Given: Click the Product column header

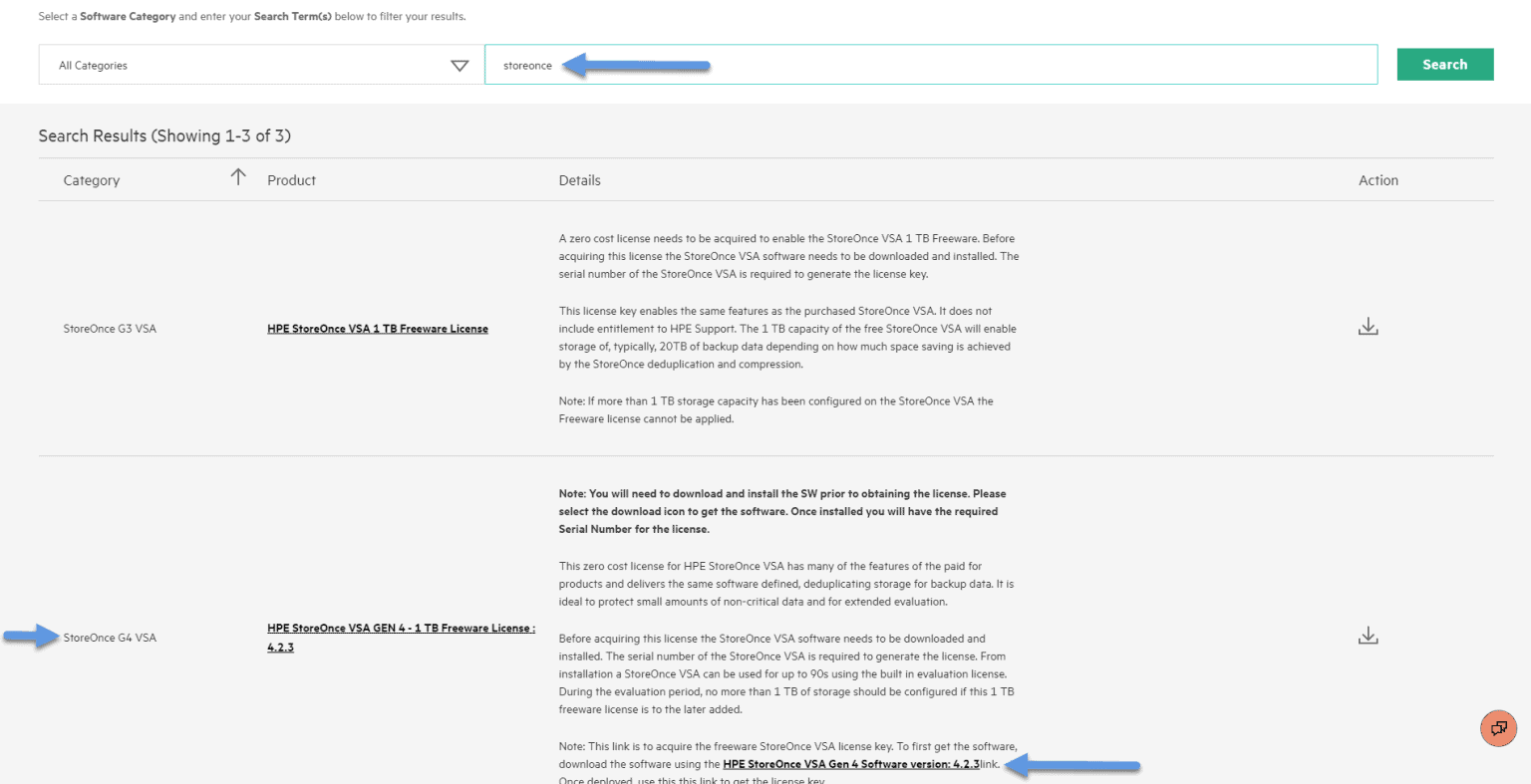Looking at the screenshot, I should [290, 180].
